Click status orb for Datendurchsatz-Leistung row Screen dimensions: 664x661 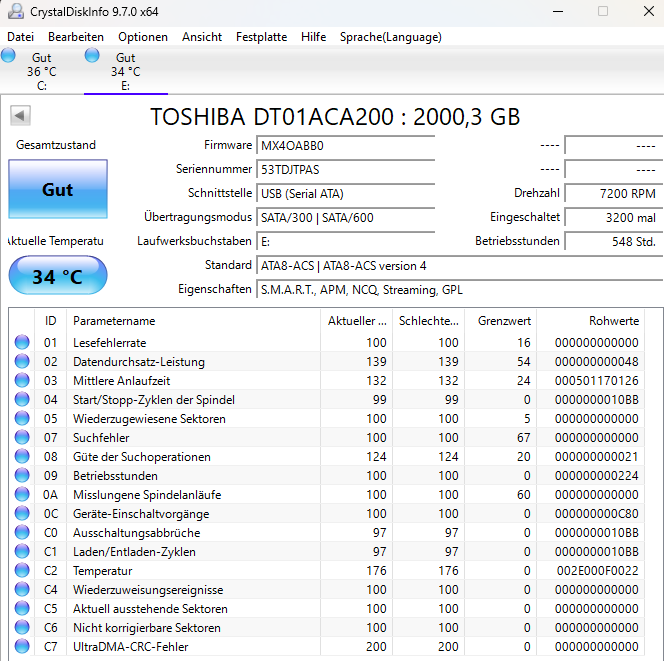pyautogui.click(x=22, y=361)
